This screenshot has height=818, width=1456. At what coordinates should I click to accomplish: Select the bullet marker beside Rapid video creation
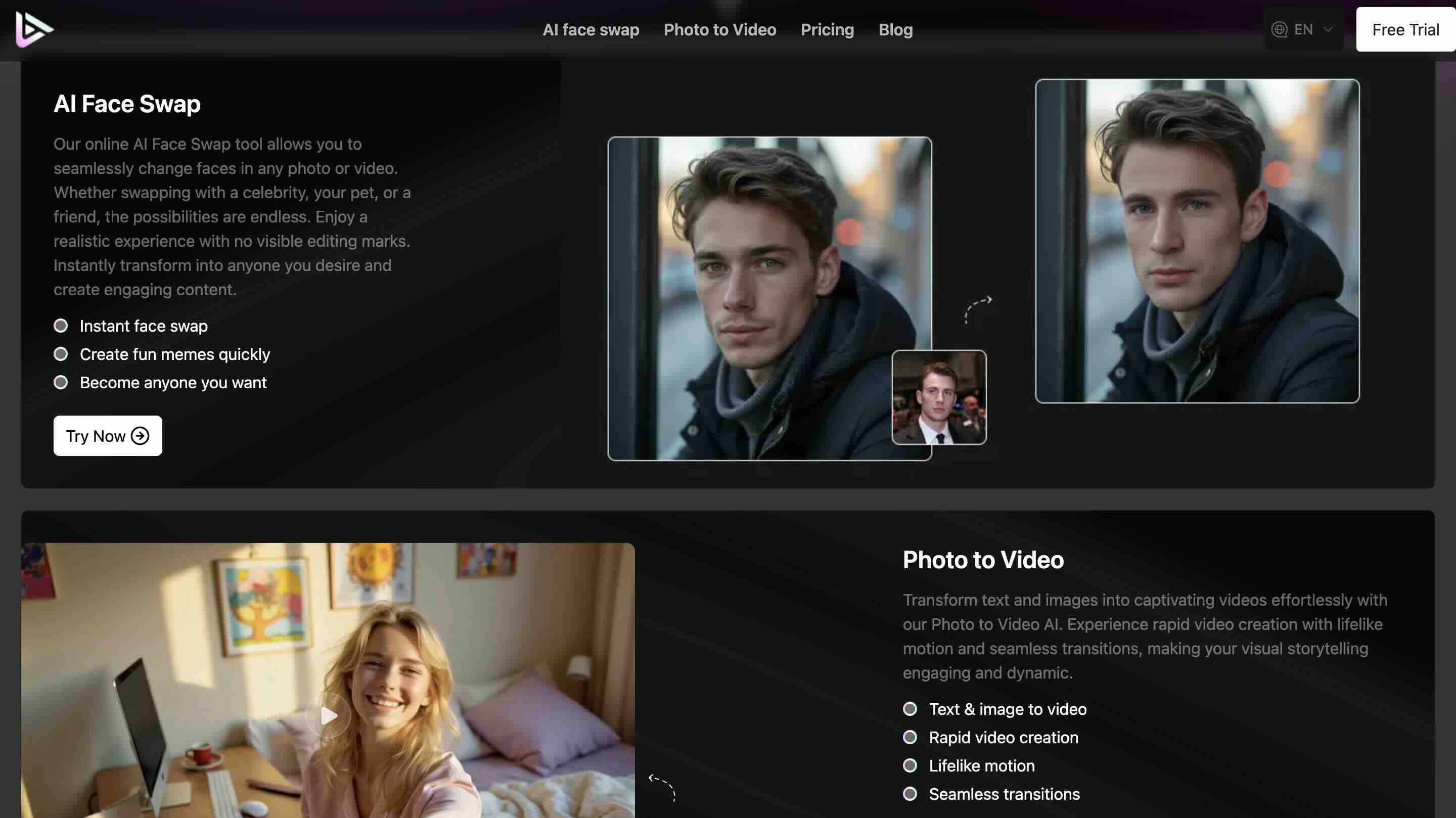click(911, 737)
